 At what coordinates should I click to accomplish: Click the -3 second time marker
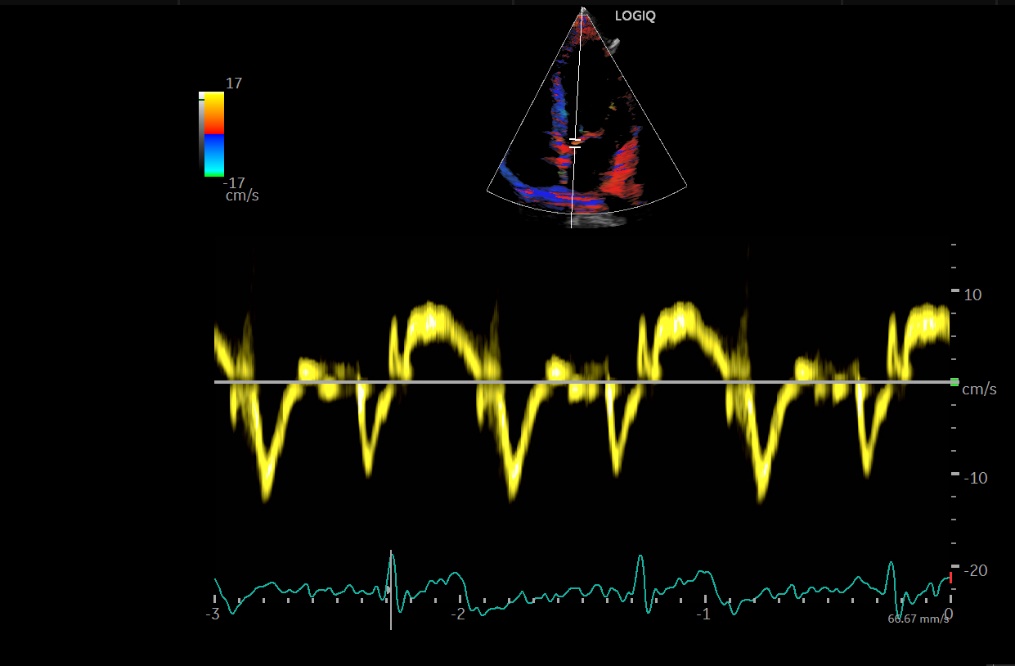coord(212,613)
